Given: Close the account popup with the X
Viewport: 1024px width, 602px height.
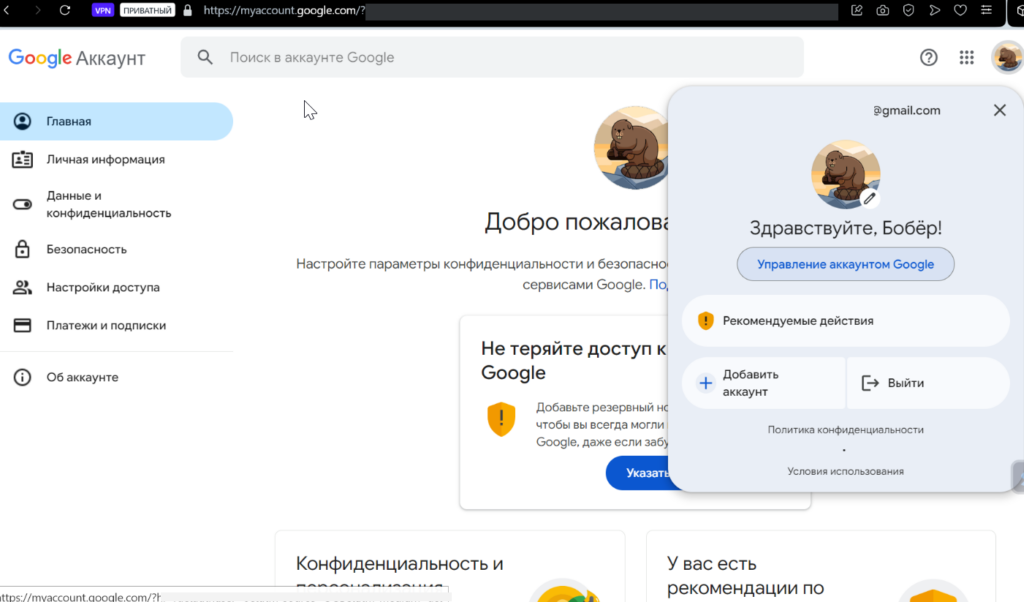Looking at the screenshot, I should [1000, 110].
